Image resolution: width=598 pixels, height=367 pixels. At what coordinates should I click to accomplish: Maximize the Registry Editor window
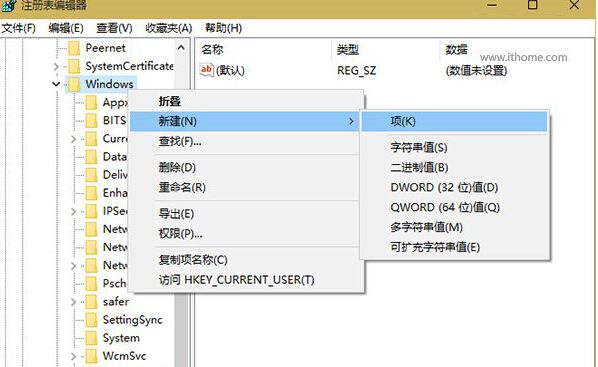tap(532, 5)
